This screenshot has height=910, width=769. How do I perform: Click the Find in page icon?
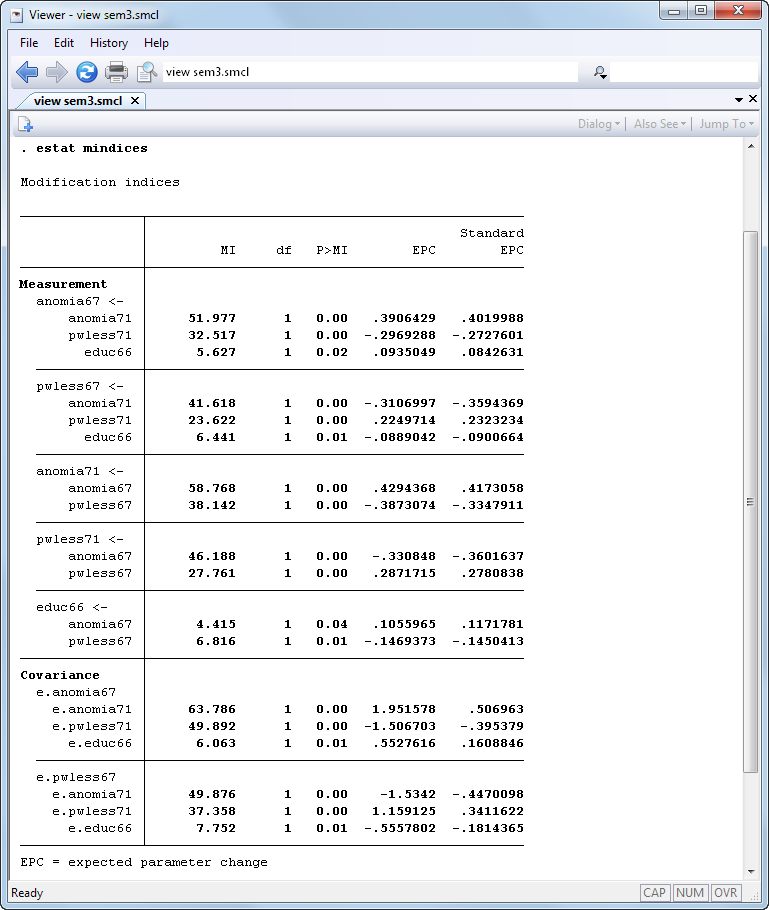click(146, 72)
